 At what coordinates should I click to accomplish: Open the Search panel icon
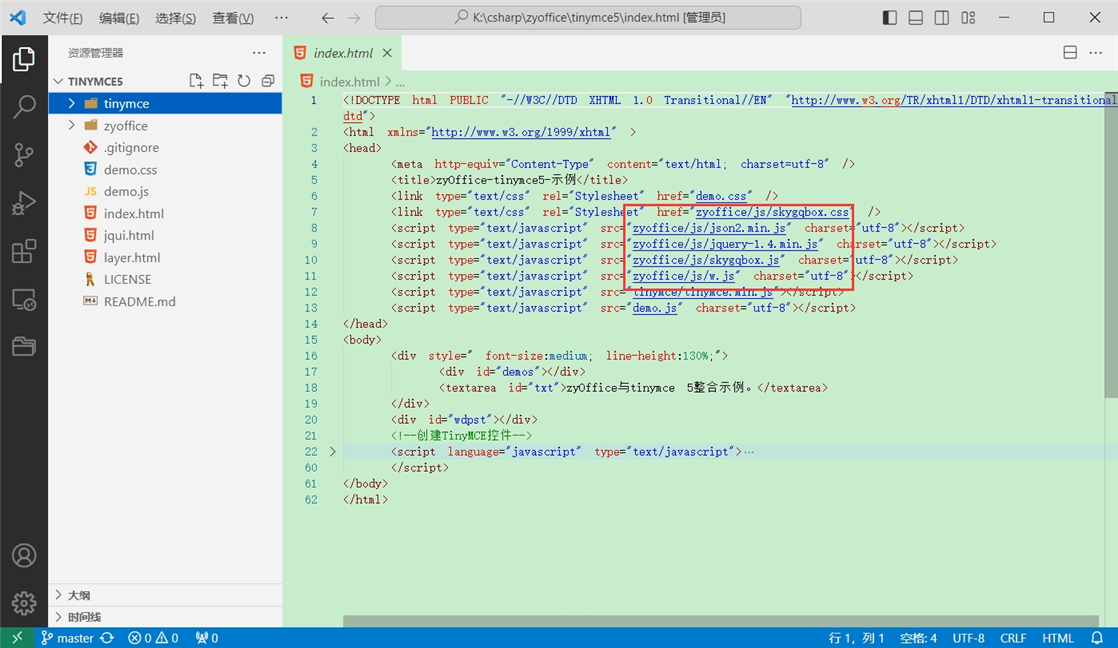(24, 105)
